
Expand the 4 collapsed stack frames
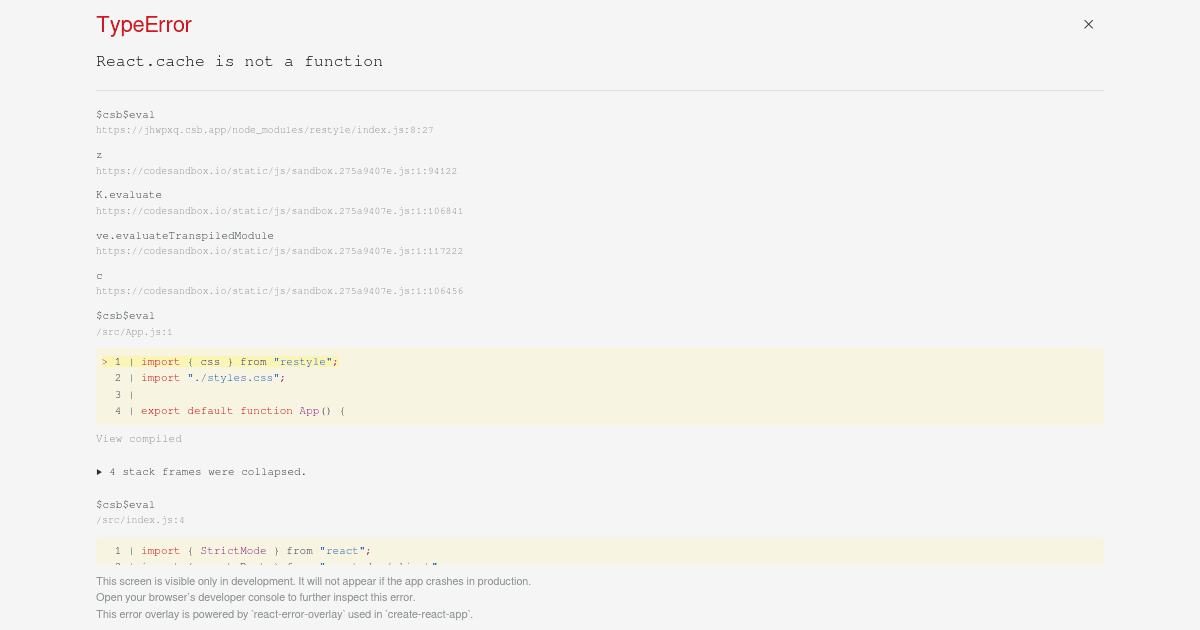(x=204, y=471)
